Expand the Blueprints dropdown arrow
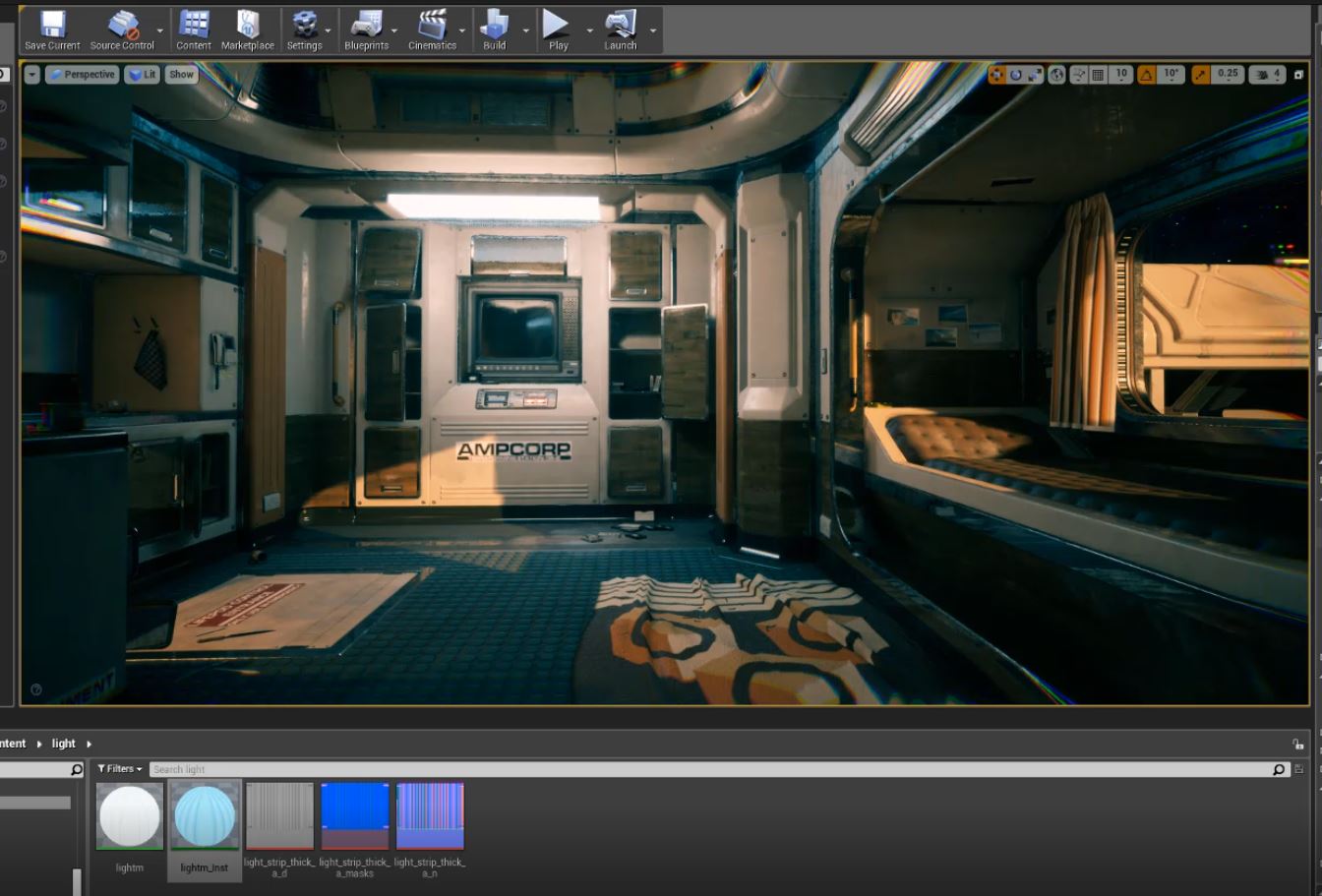Screen dimensions: 1322x896 [x=394, y=30]
